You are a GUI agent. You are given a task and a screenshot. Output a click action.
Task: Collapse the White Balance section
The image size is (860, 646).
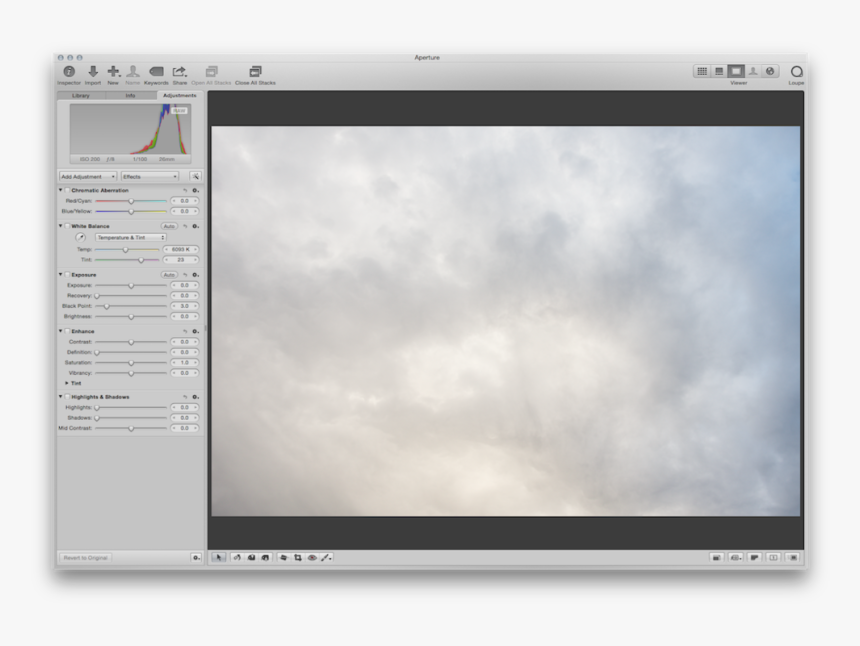(x=60, y=225)
